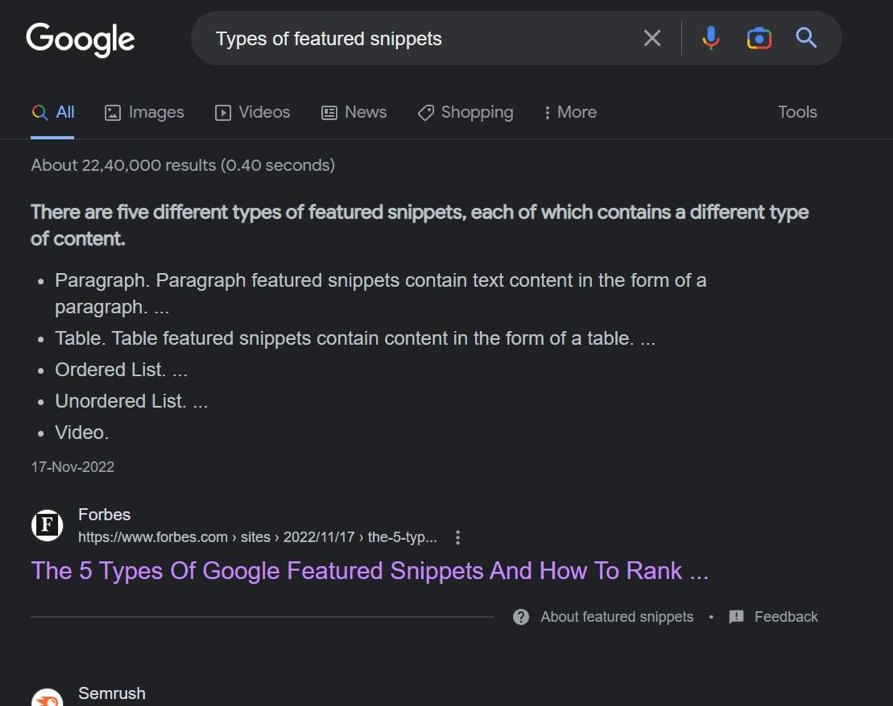
Task: Start voice search with the microphone icon
Action: 710,38
